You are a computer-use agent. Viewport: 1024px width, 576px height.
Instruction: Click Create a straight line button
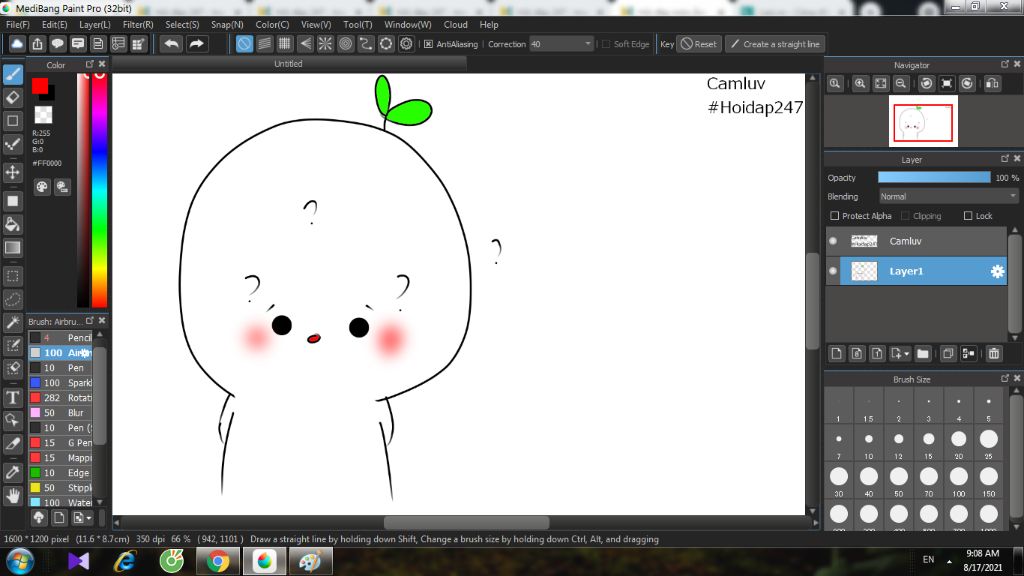pyautogui.click(x=775, y=44)
